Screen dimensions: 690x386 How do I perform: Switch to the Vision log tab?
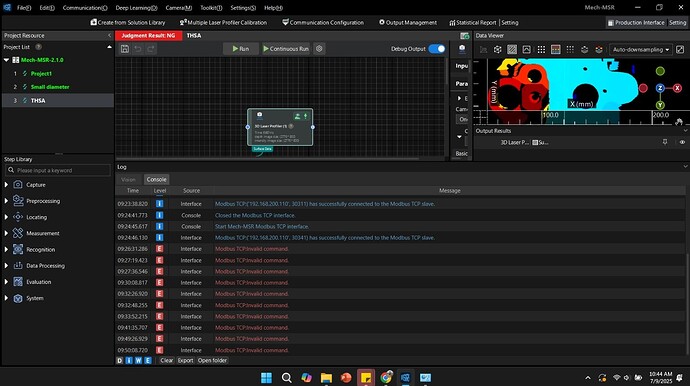(x=128, y=180)
